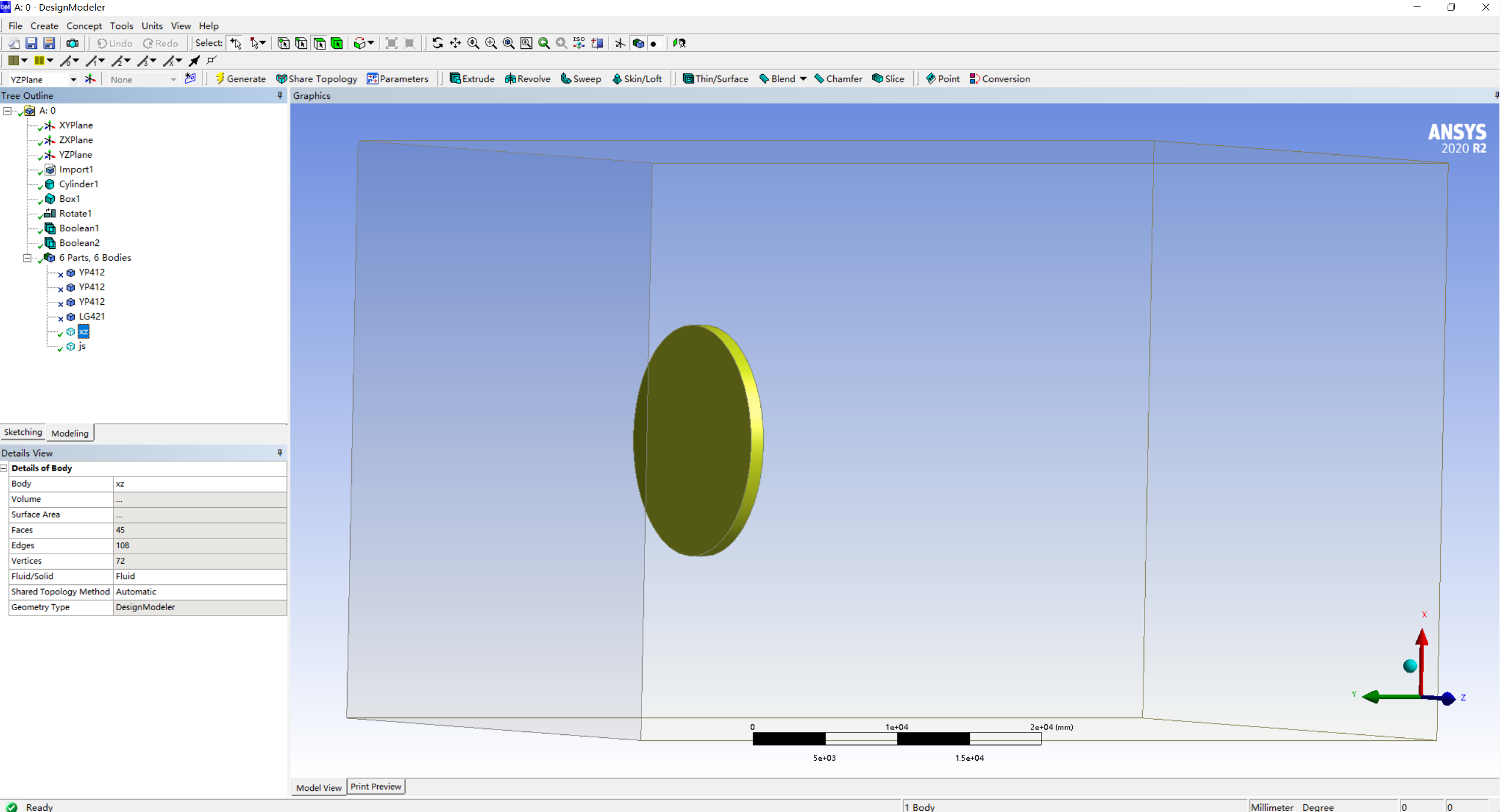This screenshot has height=812, width=1500.
Task: Collapse the A: 0 root tree node
Action: [x=7, y=111]
